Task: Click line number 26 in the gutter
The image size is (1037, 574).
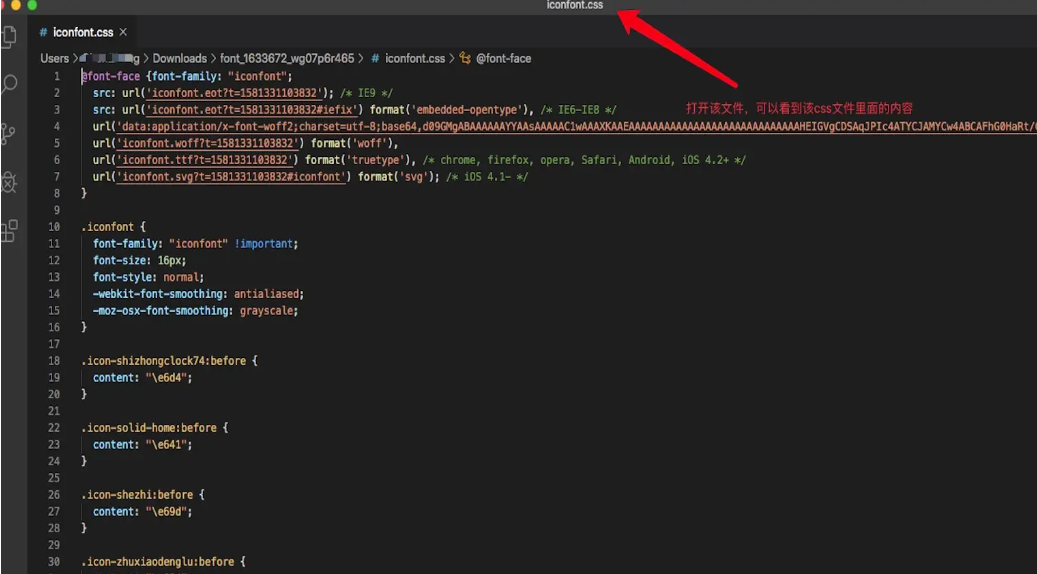Action: click(x=54, y=495)
